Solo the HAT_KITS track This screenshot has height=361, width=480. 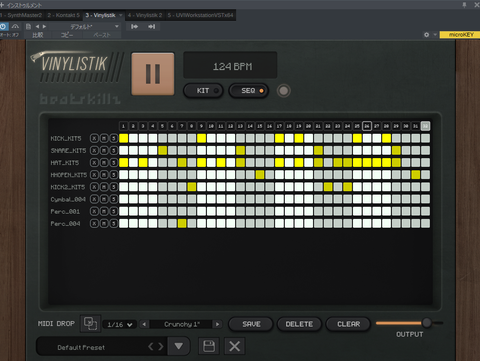[x=114, y=163]
